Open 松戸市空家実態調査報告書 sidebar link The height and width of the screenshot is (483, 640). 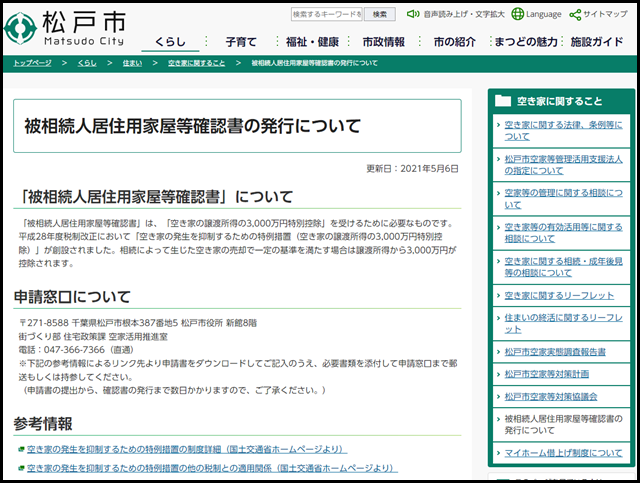pyautogui.click(x=555, y=352)
